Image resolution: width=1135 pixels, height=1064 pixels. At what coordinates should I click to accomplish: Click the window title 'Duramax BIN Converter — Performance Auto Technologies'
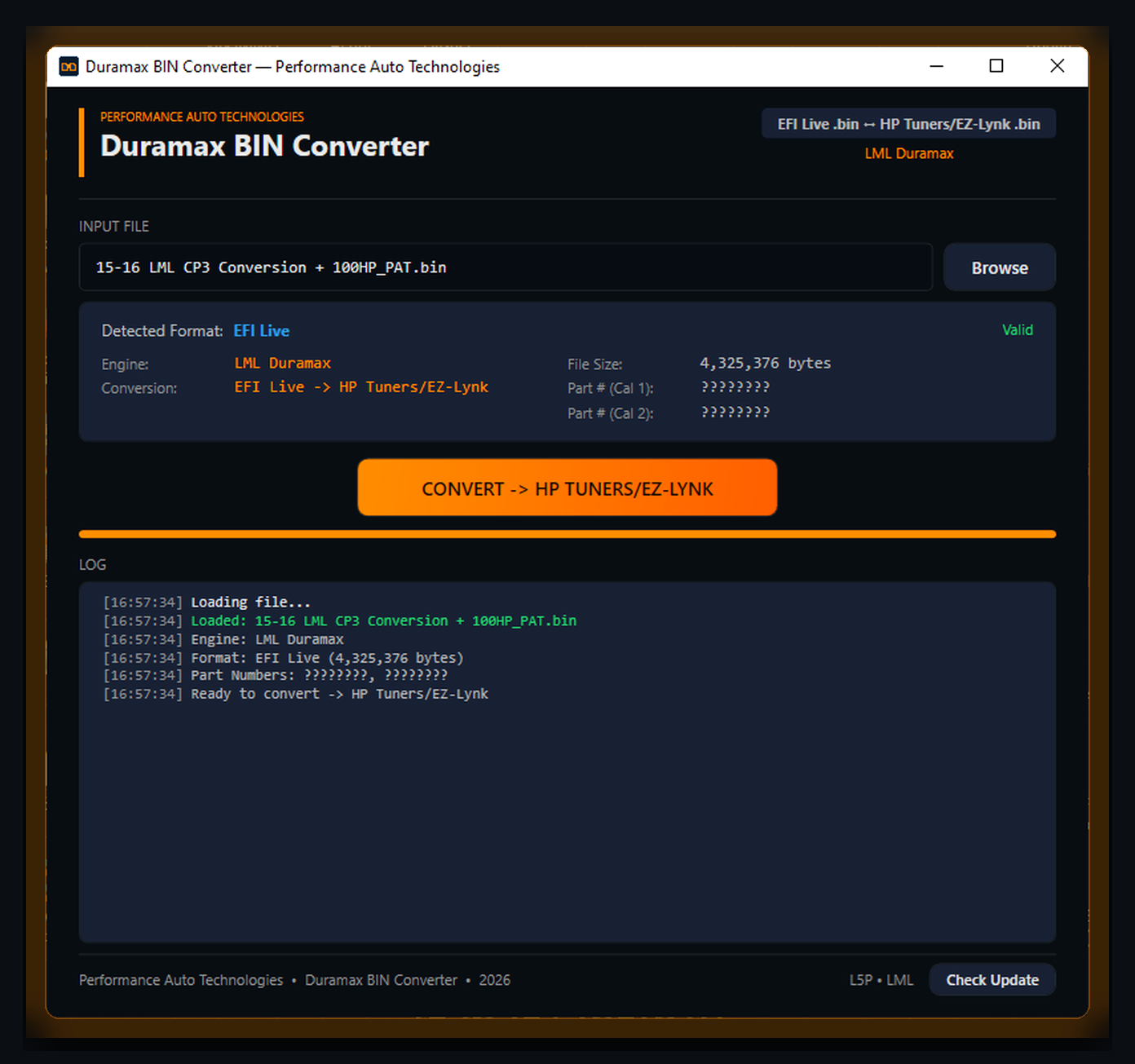[x=293, y=67]
